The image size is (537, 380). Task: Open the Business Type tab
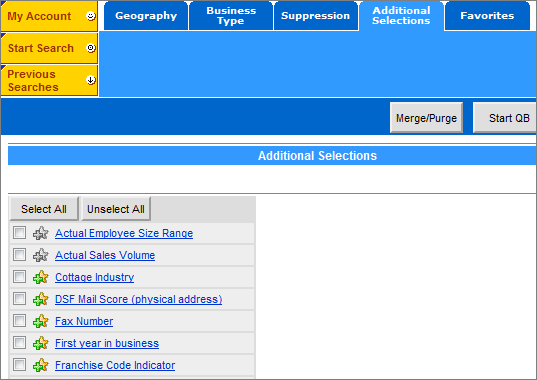tap(231, 16)
